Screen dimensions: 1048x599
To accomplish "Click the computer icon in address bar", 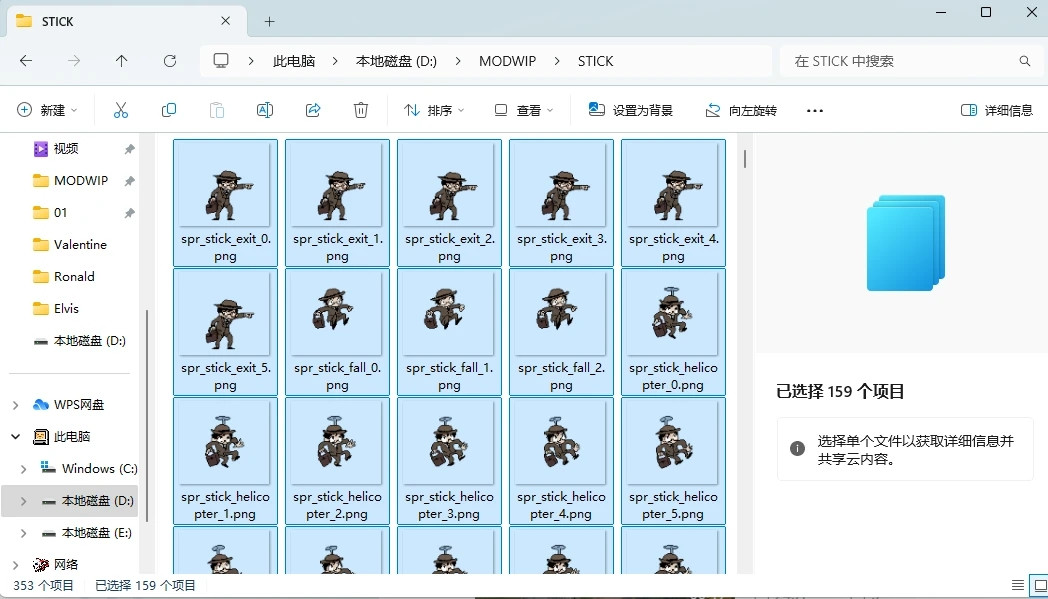I will [221, 61].
